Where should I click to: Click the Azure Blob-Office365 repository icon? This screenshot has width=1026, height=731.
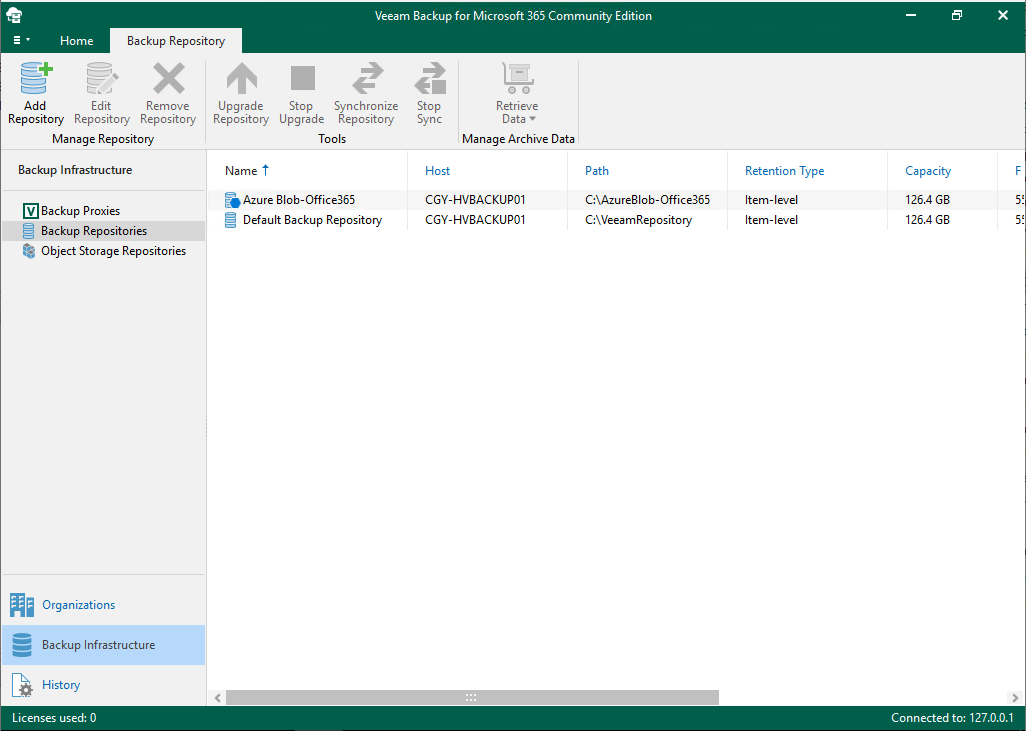tap(232, 200)
